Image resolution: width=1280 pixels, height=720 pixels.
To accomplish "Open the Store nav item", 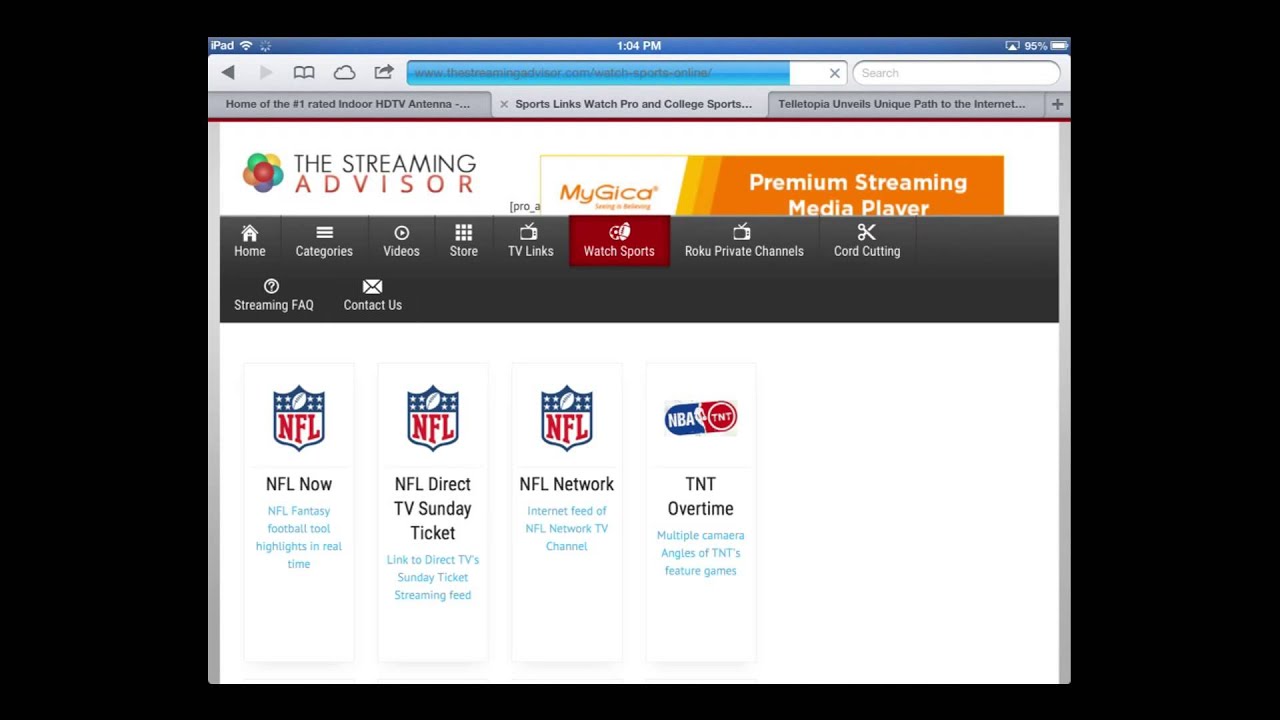I will point(464,241).
